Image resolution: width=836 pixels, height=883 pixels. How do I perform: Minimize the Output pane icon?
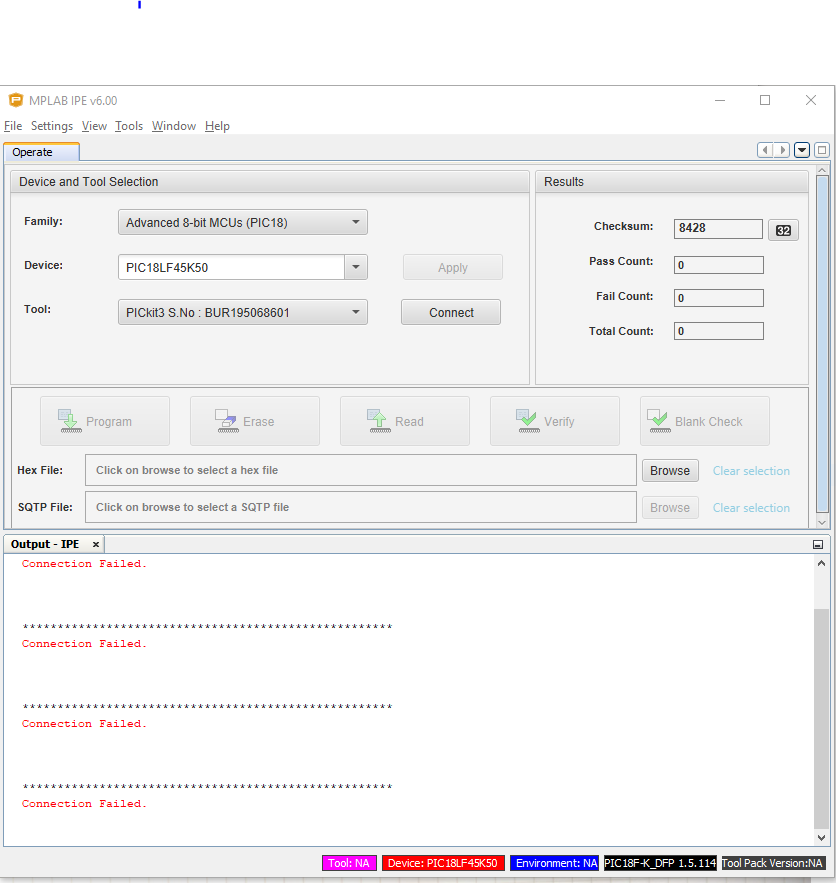(x=818, y=545)
